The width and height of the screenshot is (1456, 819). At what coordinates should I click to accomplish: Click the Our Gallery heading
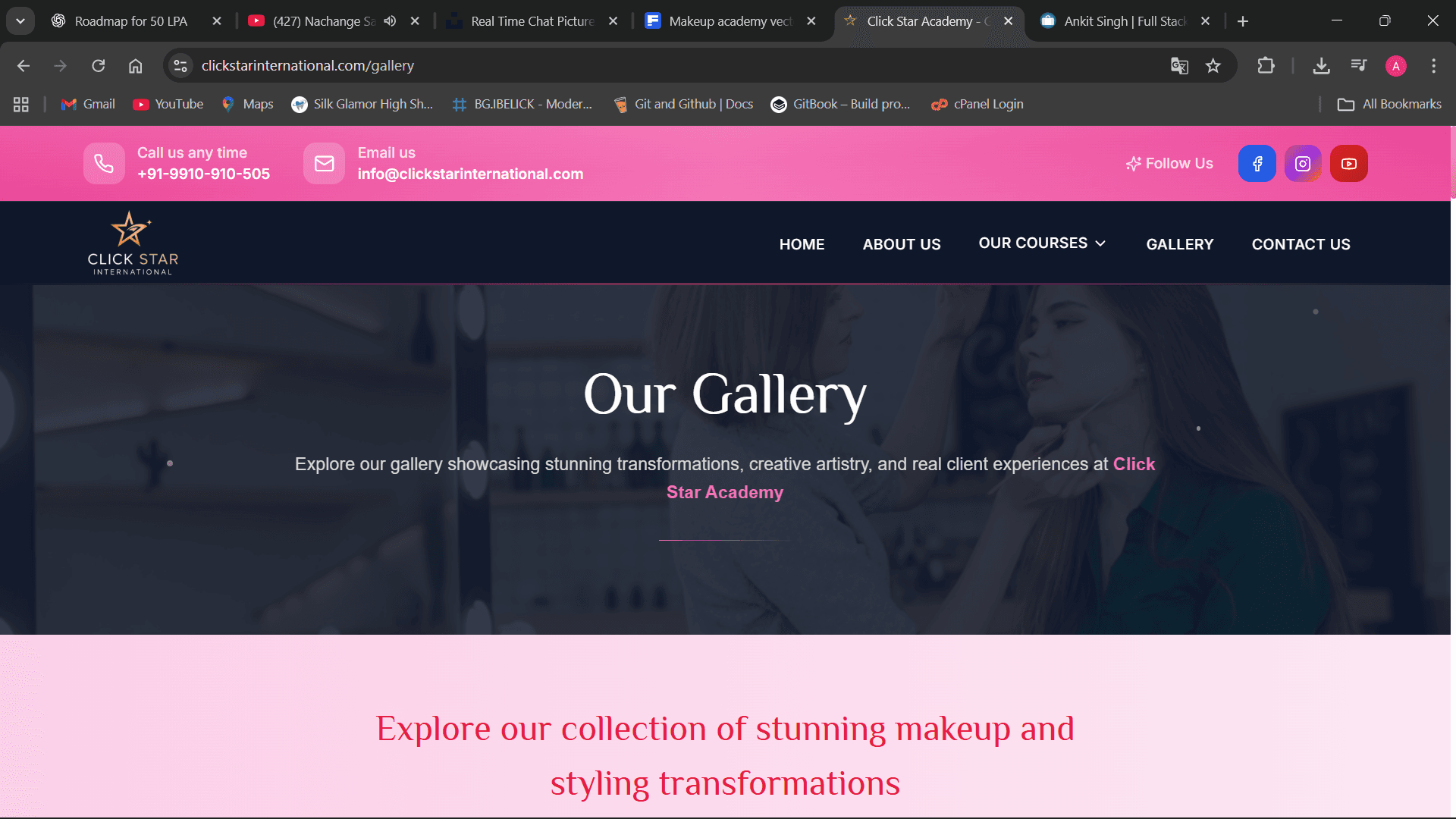click(x=725, y=394)
